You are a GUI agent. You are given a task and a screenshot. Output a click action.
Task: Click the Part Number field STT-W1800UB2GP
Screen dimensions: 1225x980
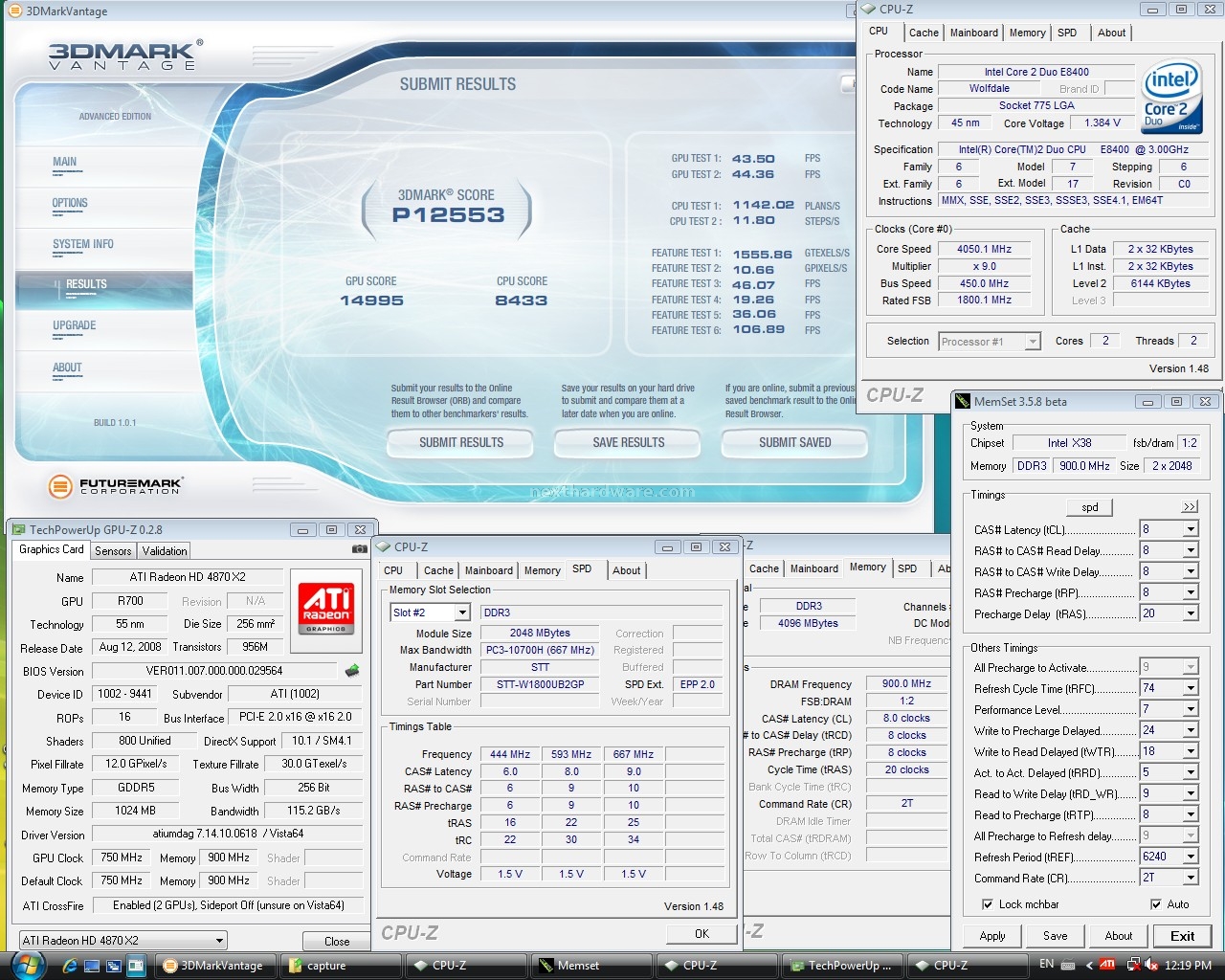[540, 684]
